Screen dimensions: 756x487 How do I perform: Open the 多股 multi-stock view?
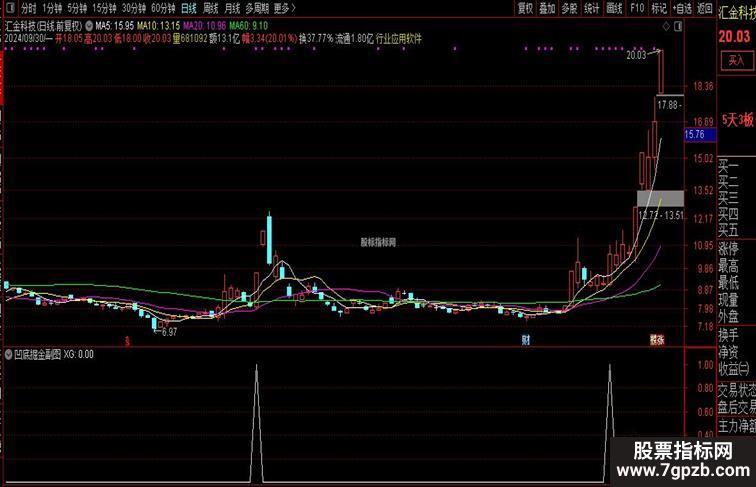pos(569,8)
